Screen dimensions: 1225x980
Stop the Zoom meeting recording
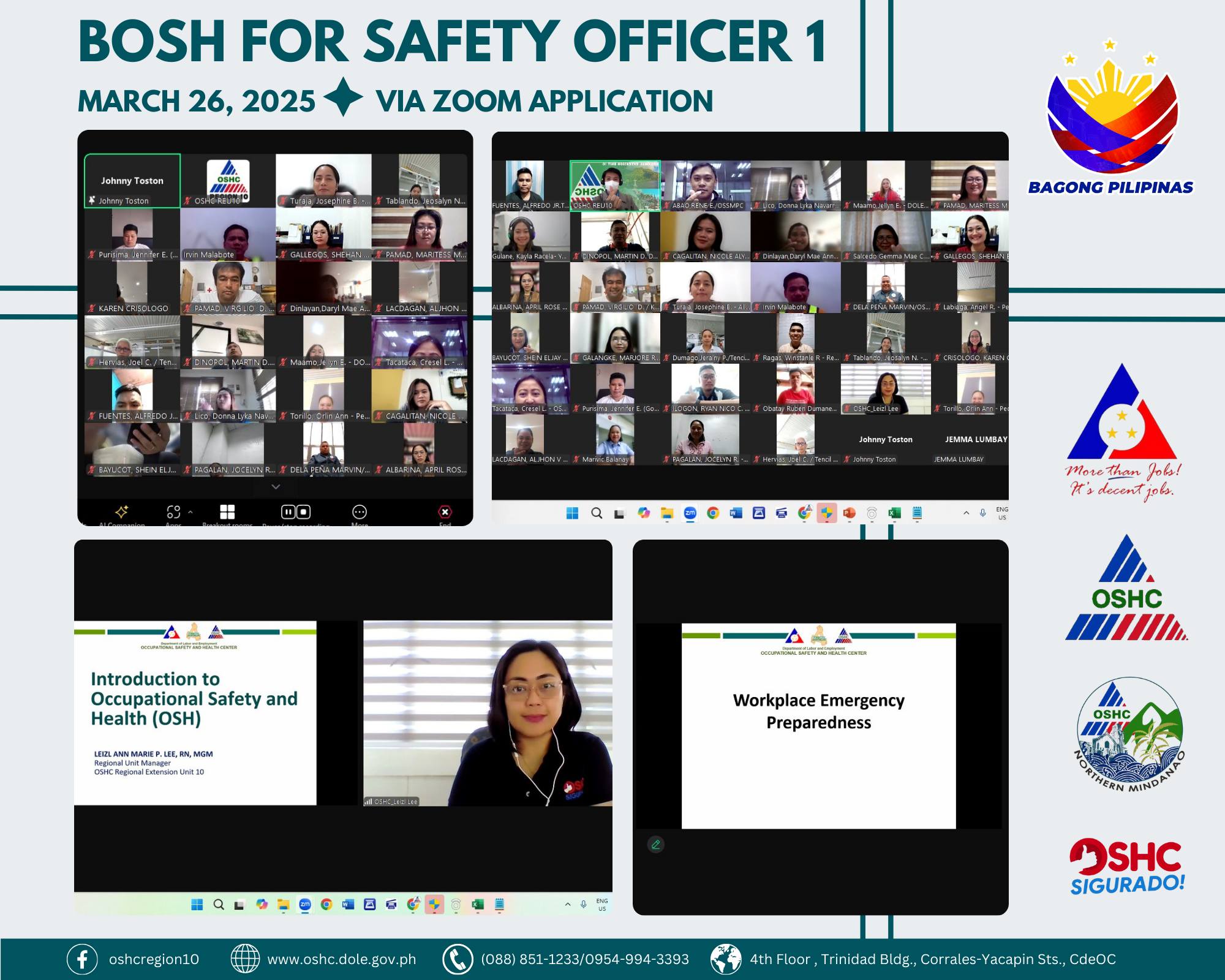click(303, 511)
